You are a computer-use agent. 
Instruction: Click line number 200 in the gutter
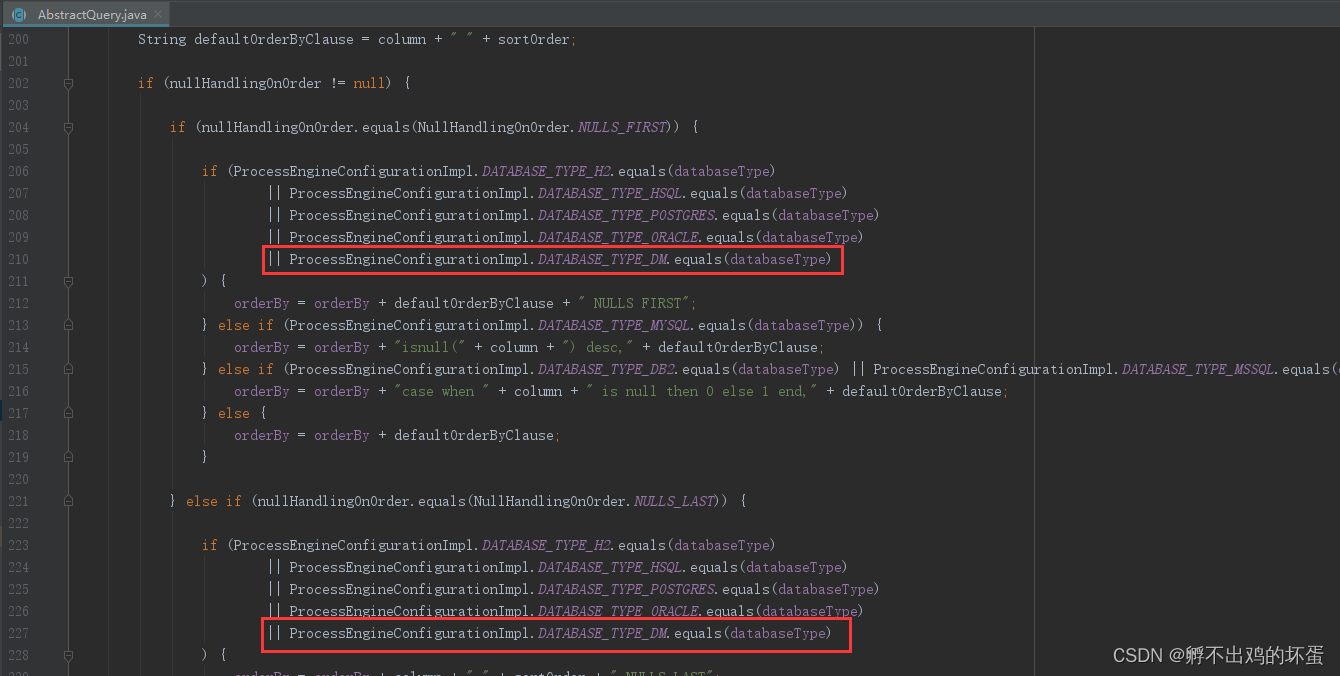click(x=18, y=39)
